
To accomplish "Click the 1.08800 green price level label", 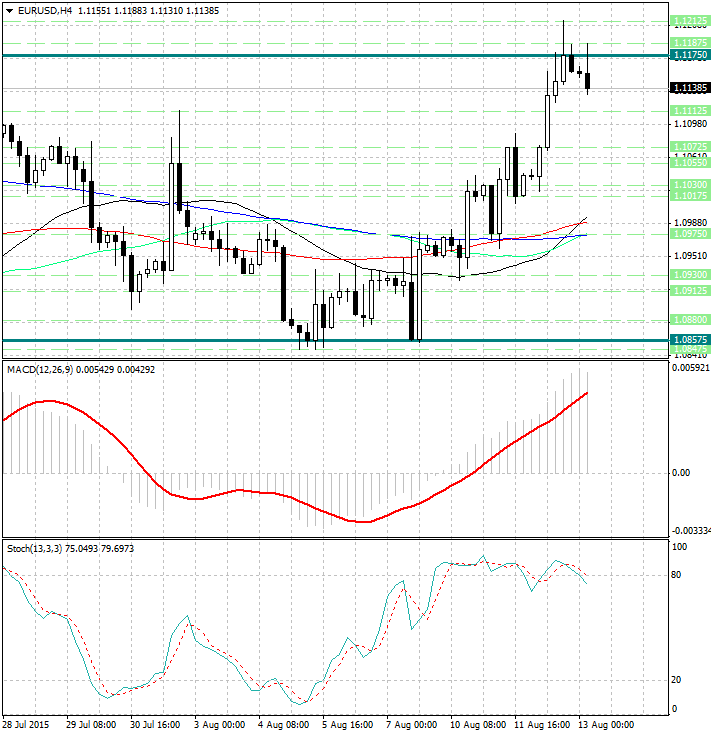I will (x=690, y=320).
